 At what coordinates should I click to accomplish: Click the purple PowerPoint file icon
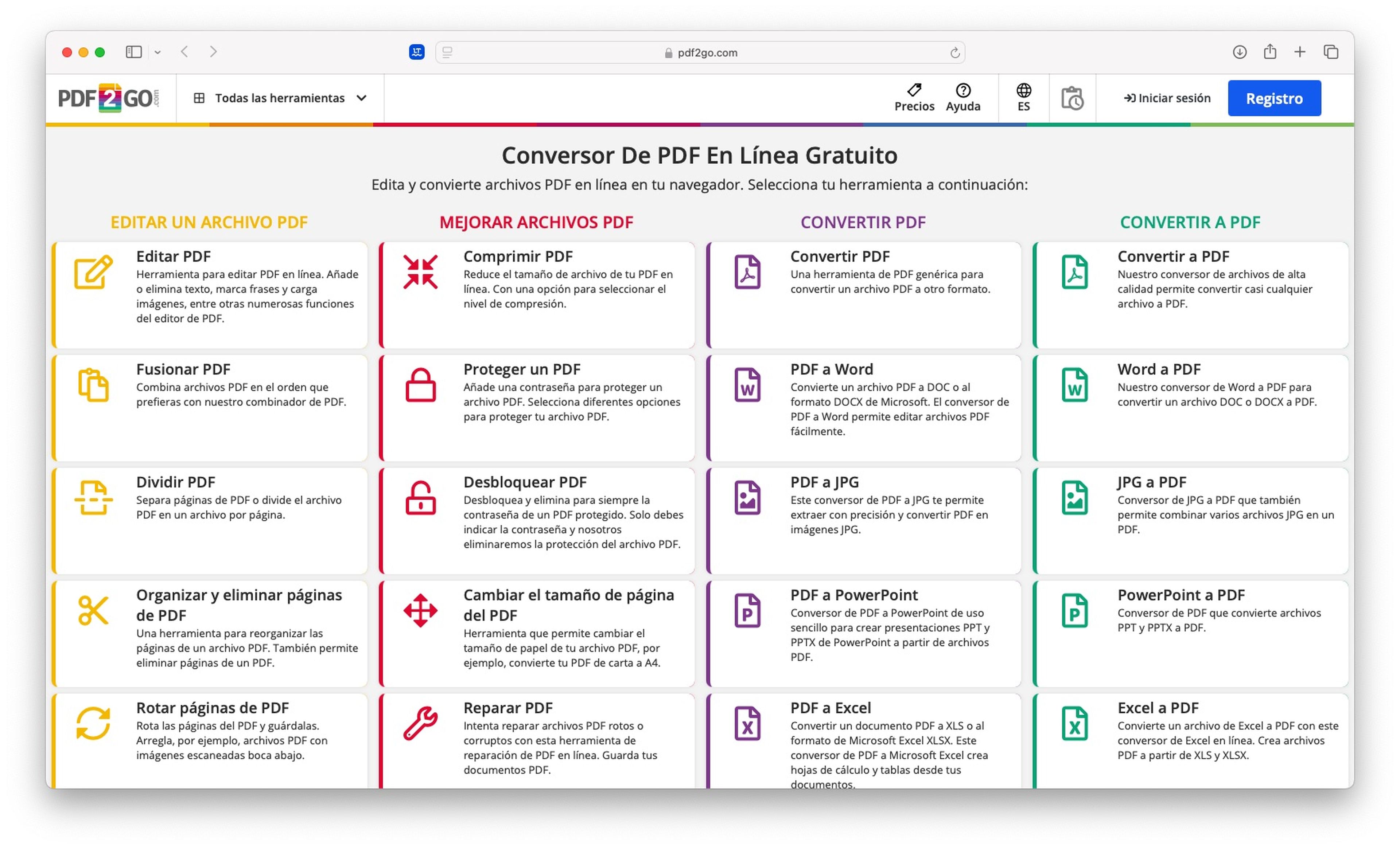(748, 610)
